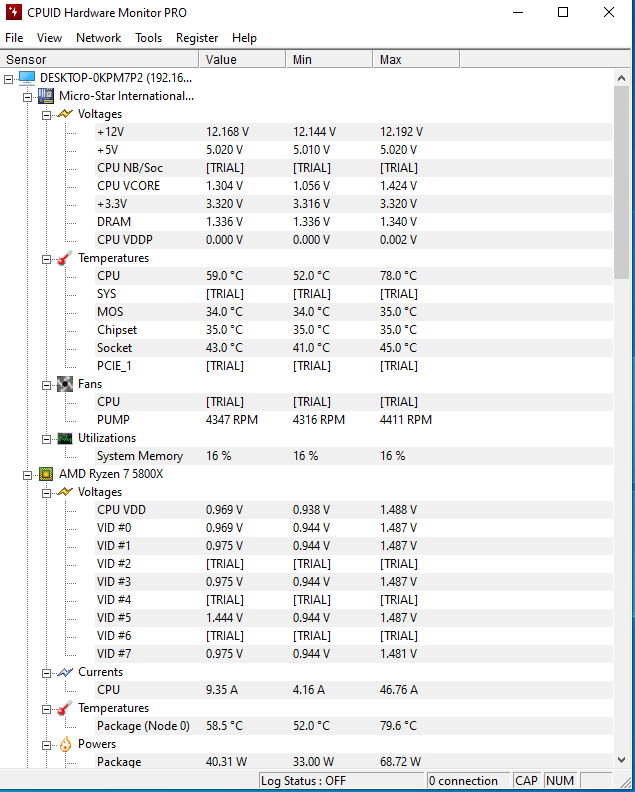
Task: Collapse the AMD Ryzen 7 5800X node
Action: [27, 475]
